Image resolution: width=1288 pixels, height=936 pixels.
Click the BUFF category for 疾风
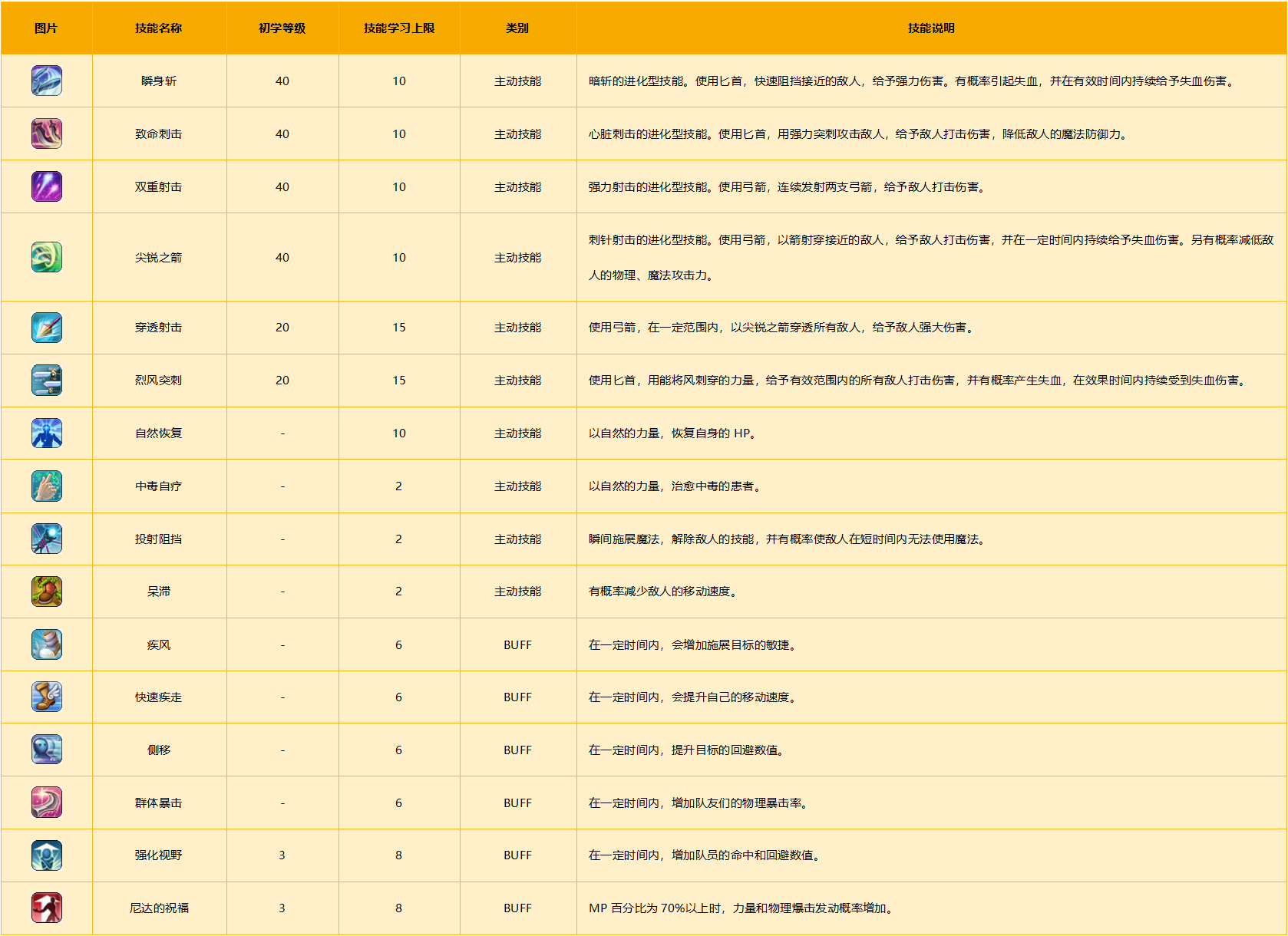point(517,645)
